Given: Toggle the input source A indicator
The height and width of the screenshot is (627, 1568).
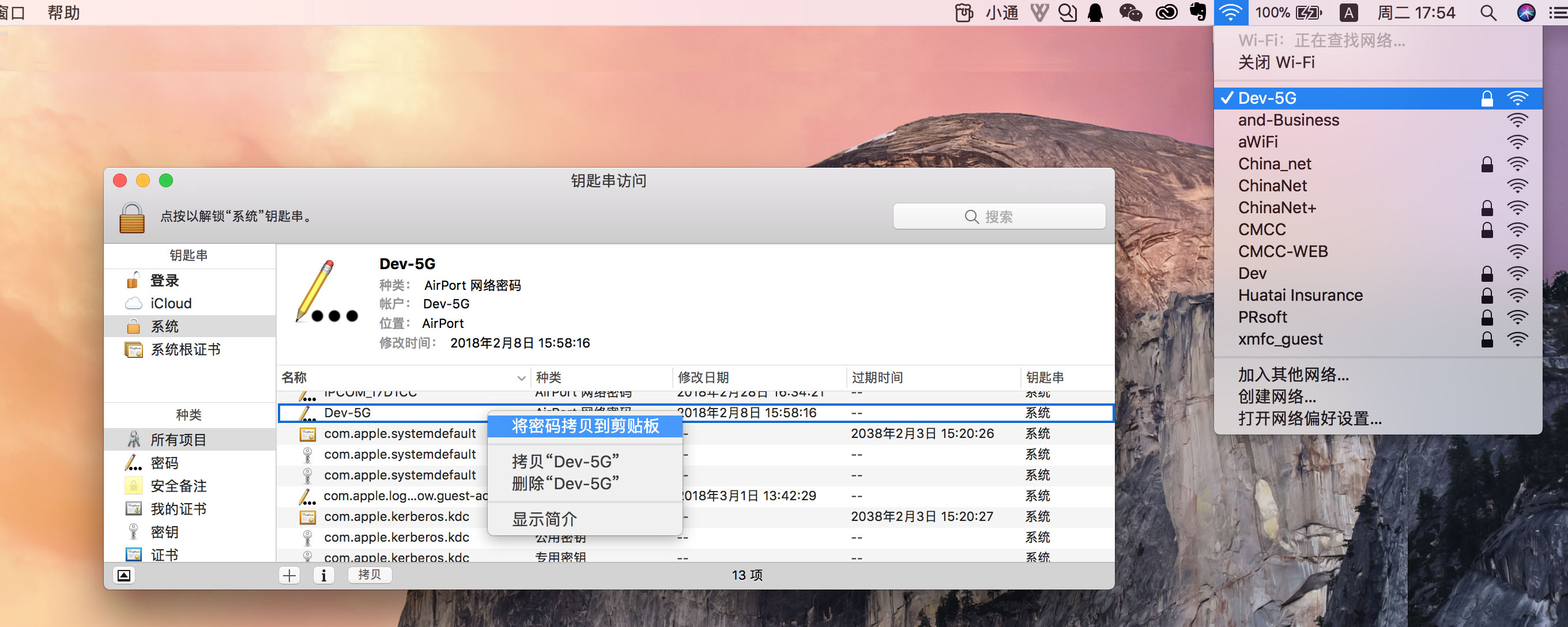Looking at the screenshot, I should tap(1348, 13).
